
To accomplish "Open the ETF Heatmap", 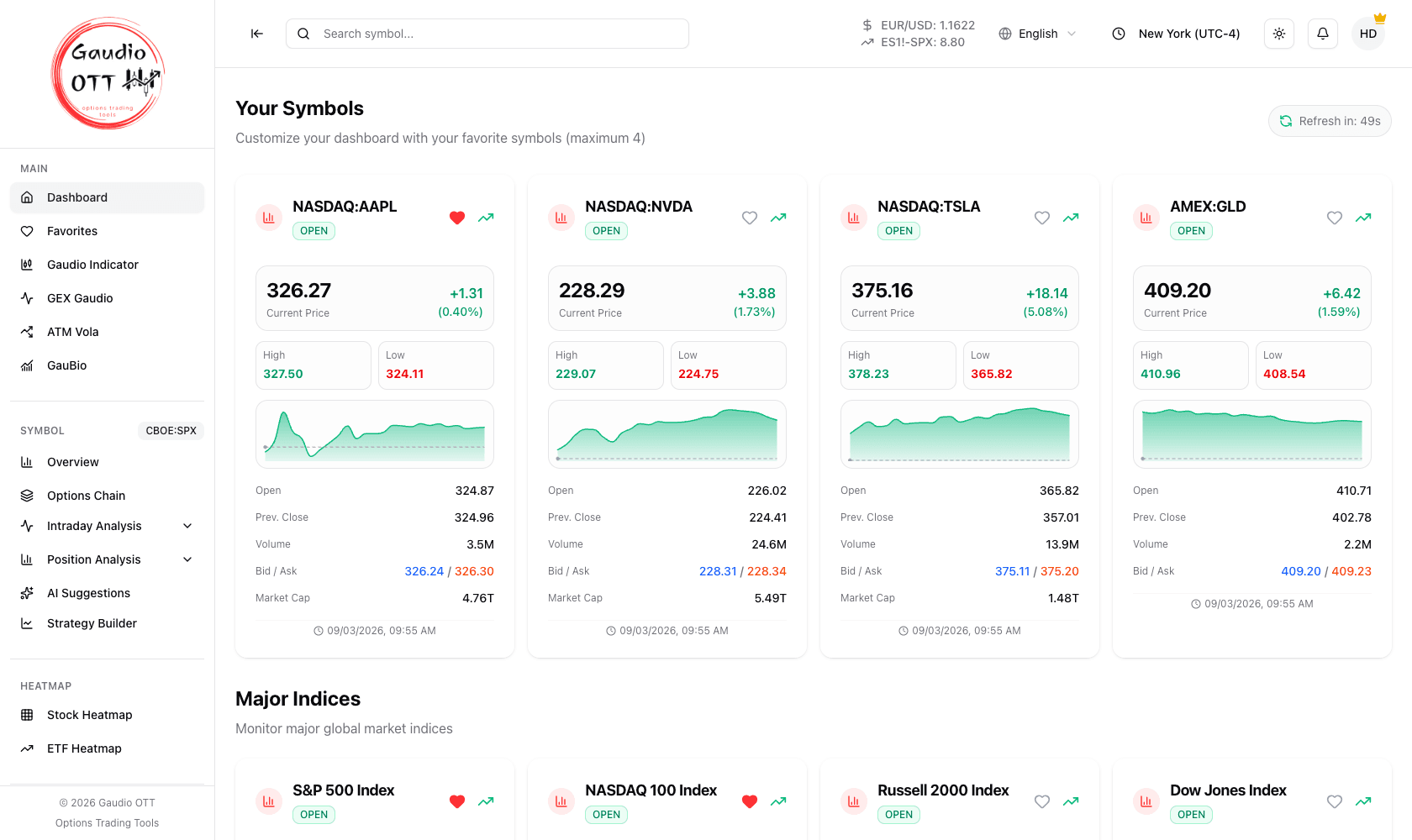I will 108,748.
